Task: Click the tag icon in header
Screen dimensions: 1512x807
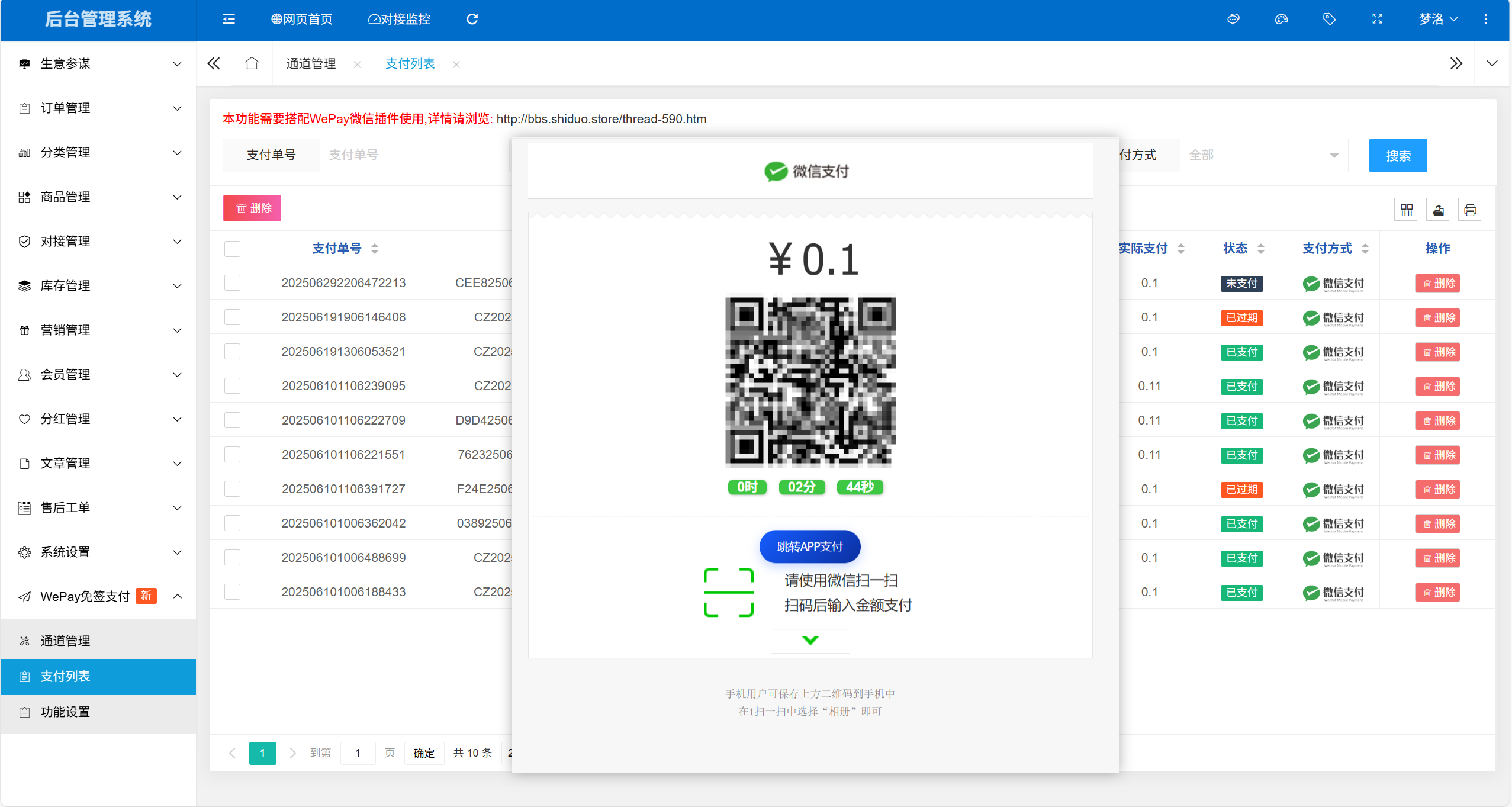Action: pyautogui.click(x=1329, y=20)
